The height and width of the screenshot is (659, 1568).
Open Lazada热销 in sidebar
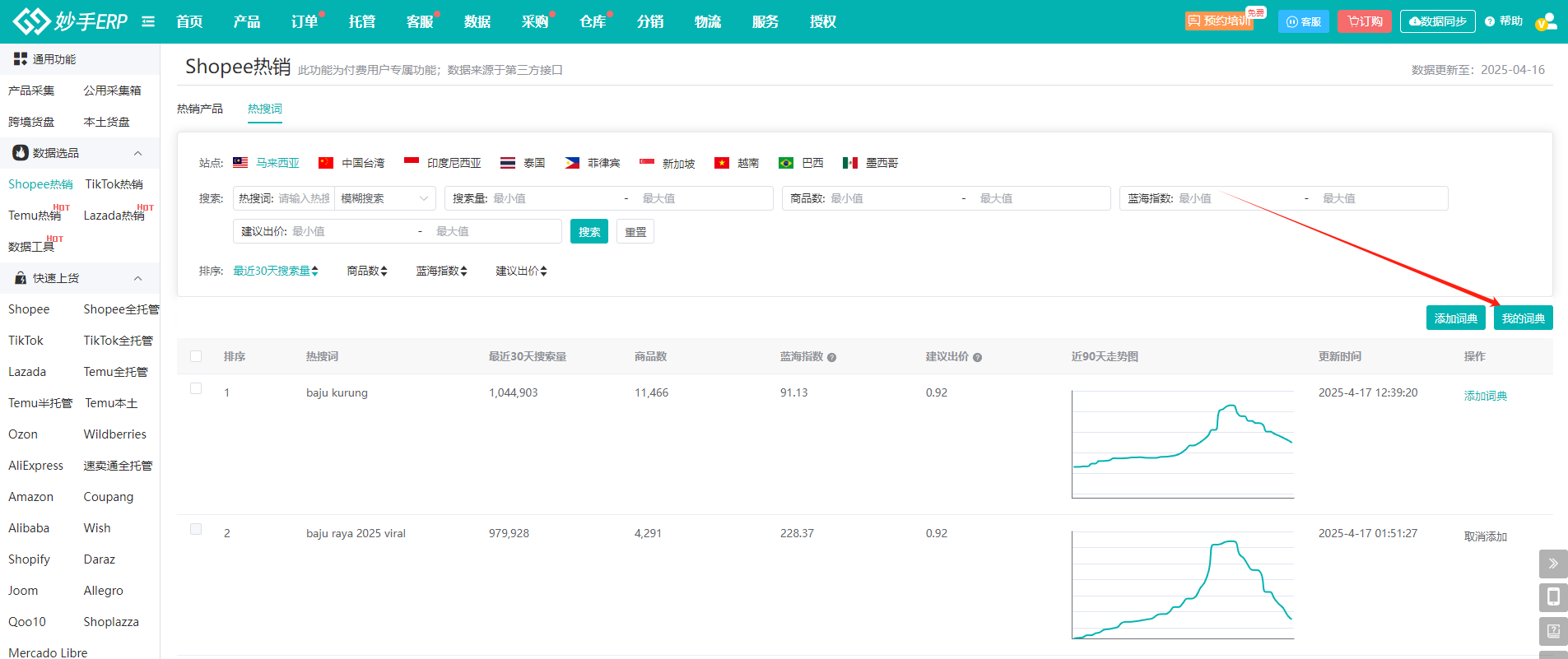tap(114, 216)
